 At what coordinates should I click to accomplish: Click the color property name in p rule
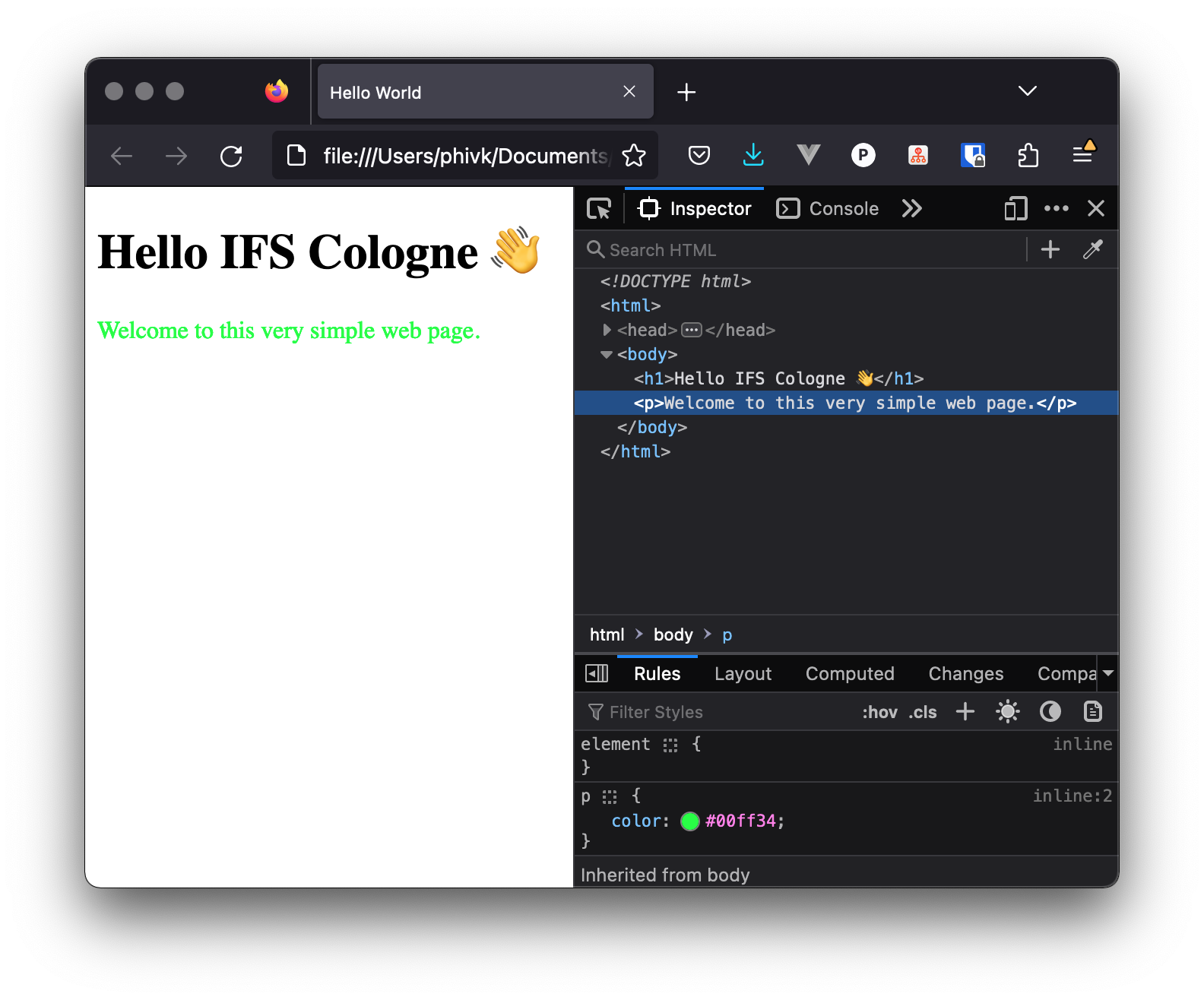637,821
